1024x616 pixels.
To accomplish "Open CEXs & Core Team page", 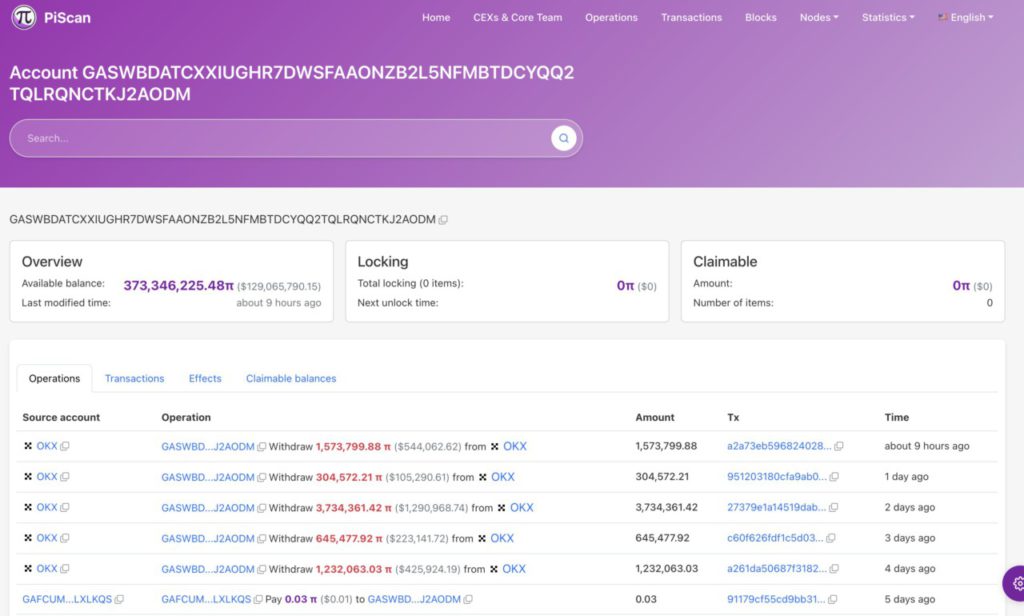I will click(517, 17).
